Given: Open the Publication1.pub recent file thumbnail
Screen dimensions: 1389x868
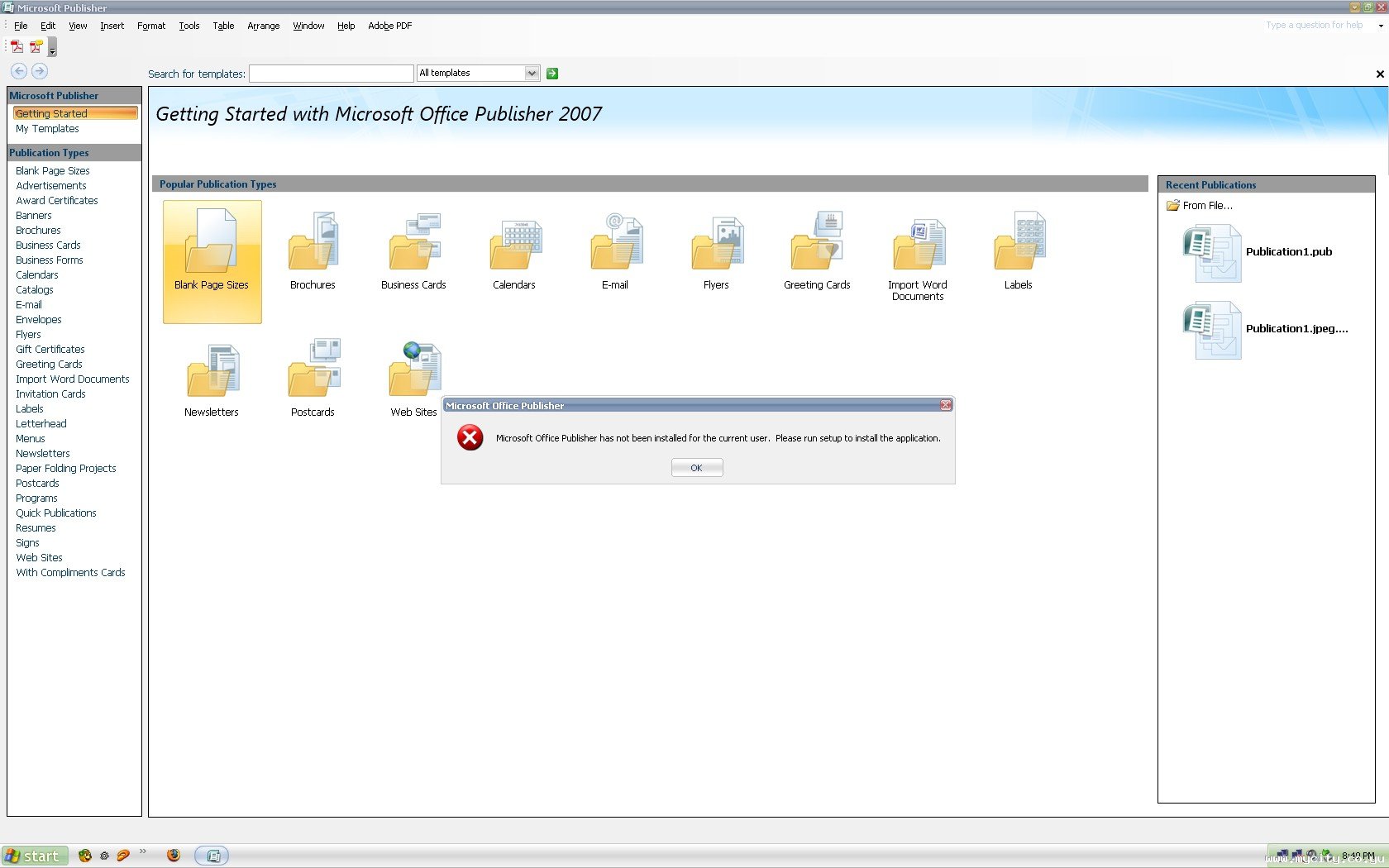Looking at the screenshot, I should 1212,253.
